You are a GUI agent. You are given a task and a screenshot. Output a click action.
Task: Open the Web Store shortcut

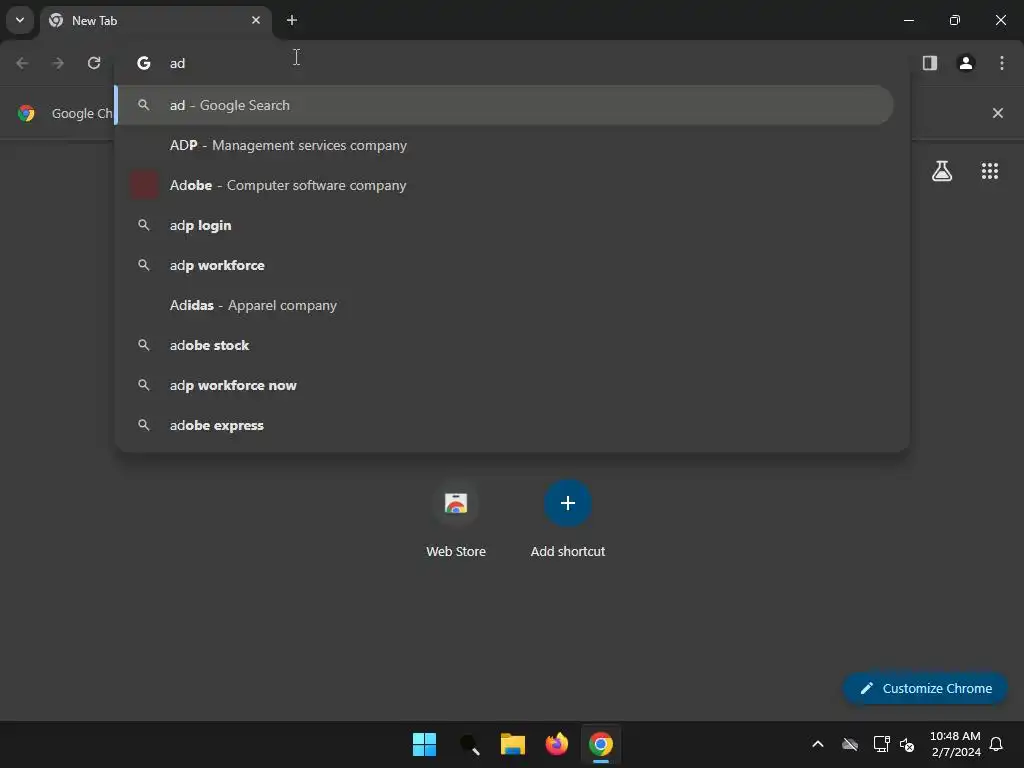[456, 519]
